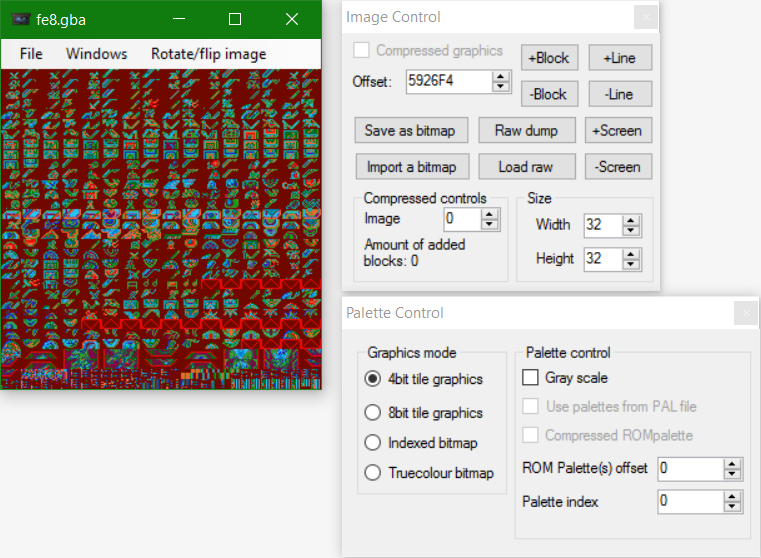Increase the Height value with up arrow

click(630, 253)
